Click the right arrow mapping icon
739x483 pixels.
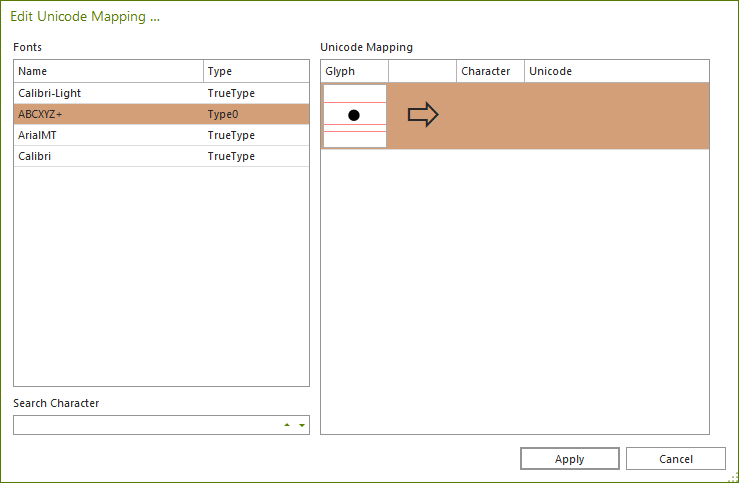423,115
